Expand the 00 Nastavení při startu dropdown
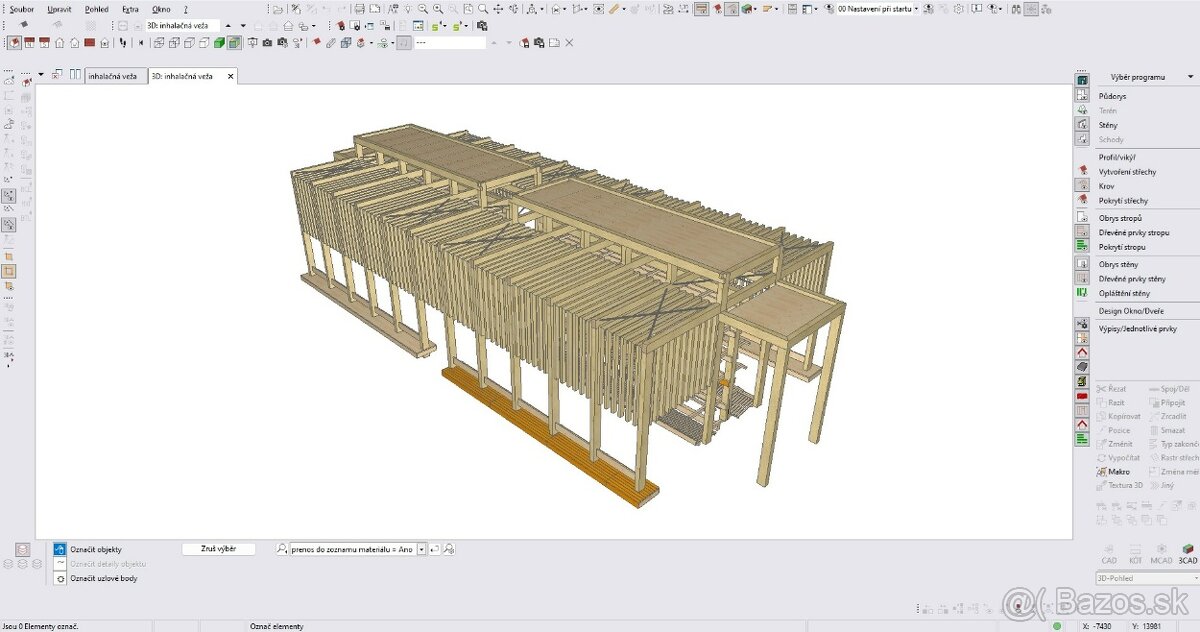 [915, 9]
